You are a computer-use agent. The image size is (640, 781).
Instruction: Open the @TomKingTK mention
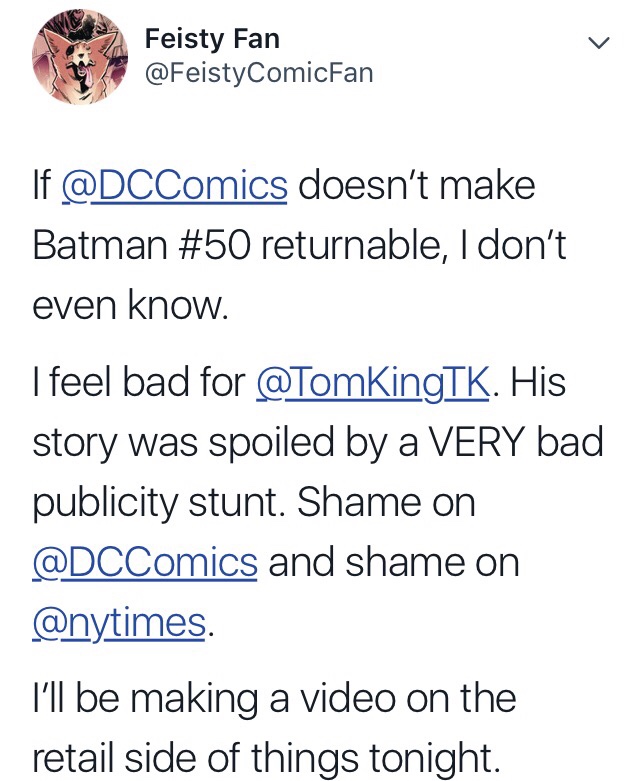click(x=373, y=383)
